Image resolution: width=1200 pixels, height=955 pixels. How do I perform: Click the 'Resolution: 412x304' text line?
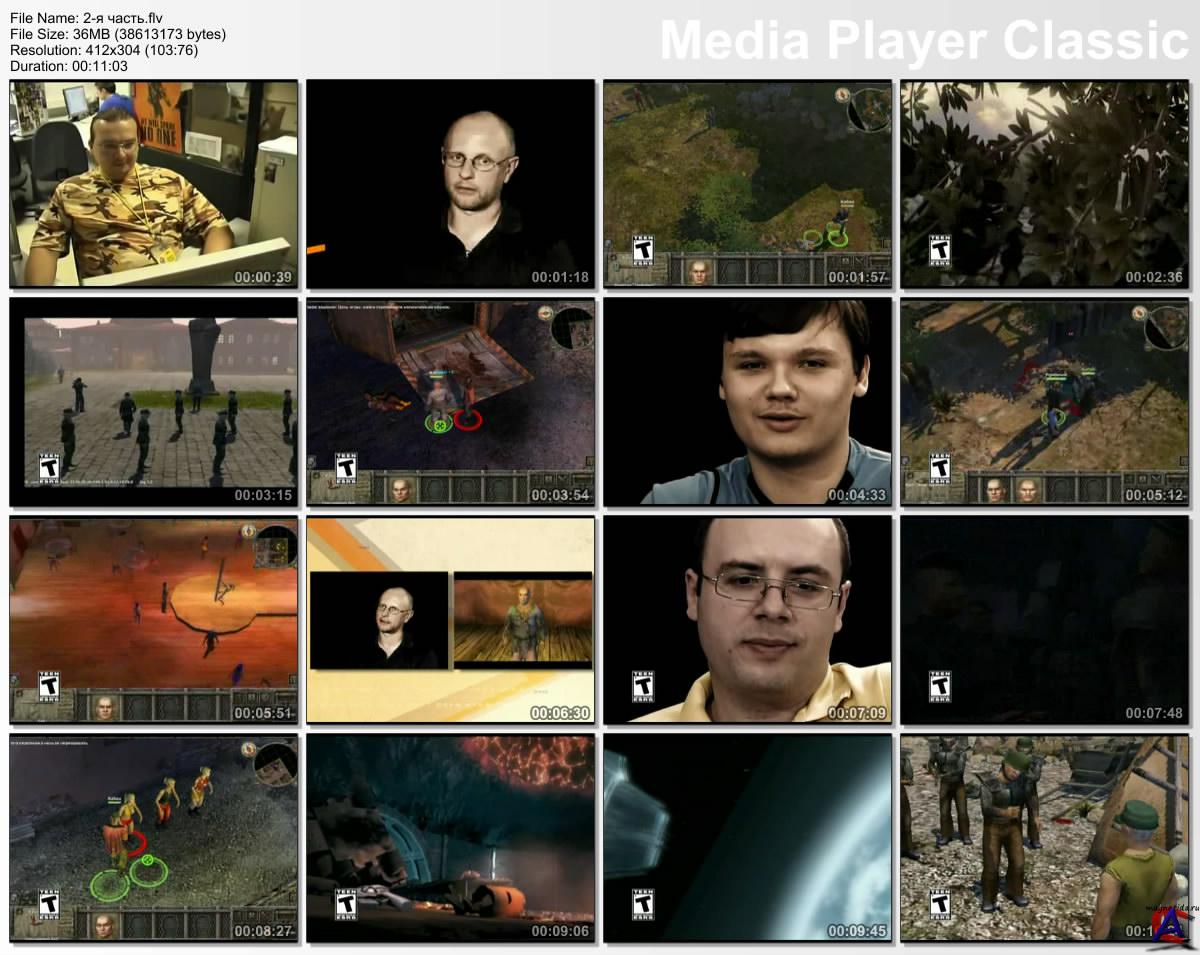coord(104,50)
